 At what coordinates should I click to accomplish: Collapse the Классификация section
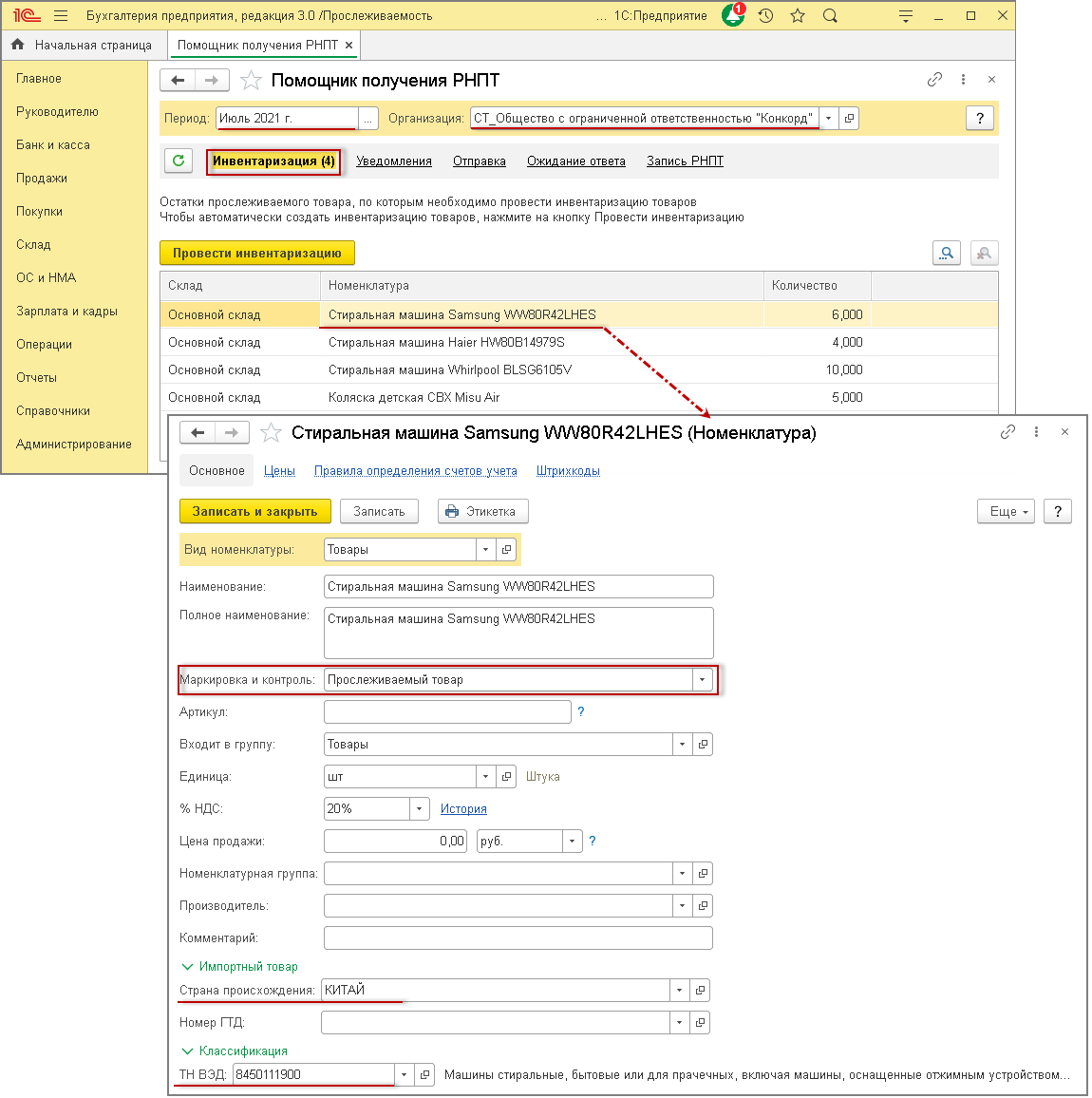coord(235,1051)
